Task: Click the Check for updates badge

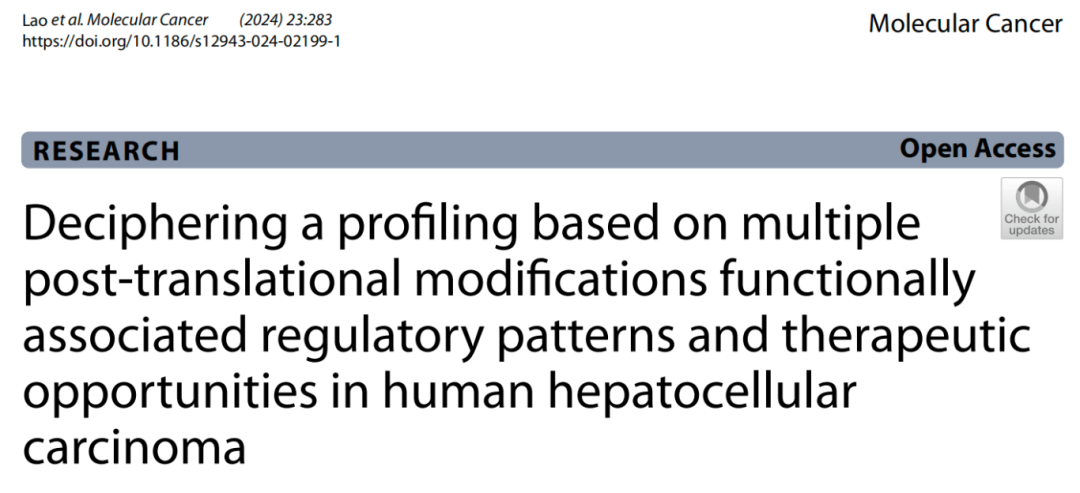Action: (x=1031, y=209)
